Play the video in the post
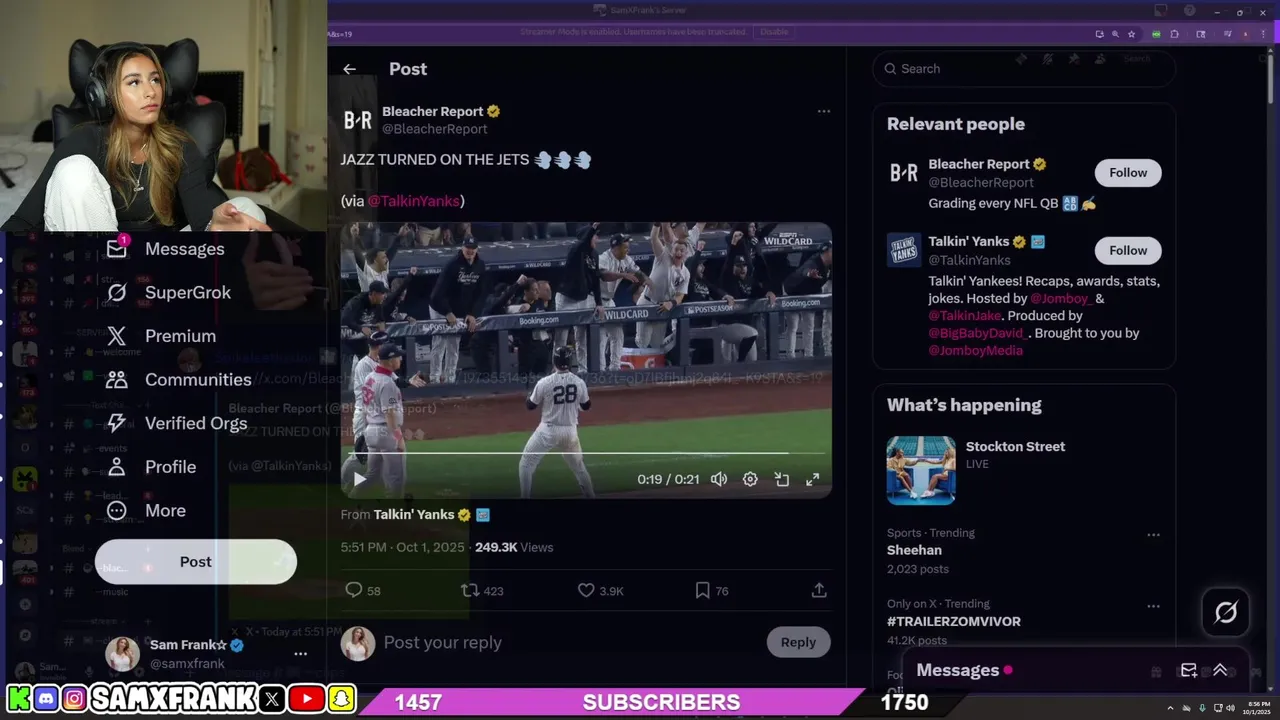The width and height of the screenshot is (1280, 720). click(x=360, y=479)
